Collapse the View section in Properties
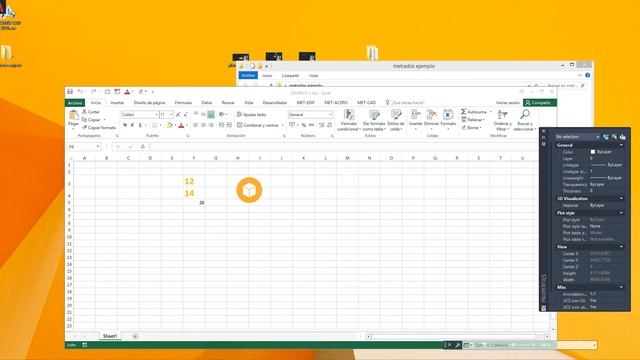This screenshot has width=640, height=360. pos(621,247)
